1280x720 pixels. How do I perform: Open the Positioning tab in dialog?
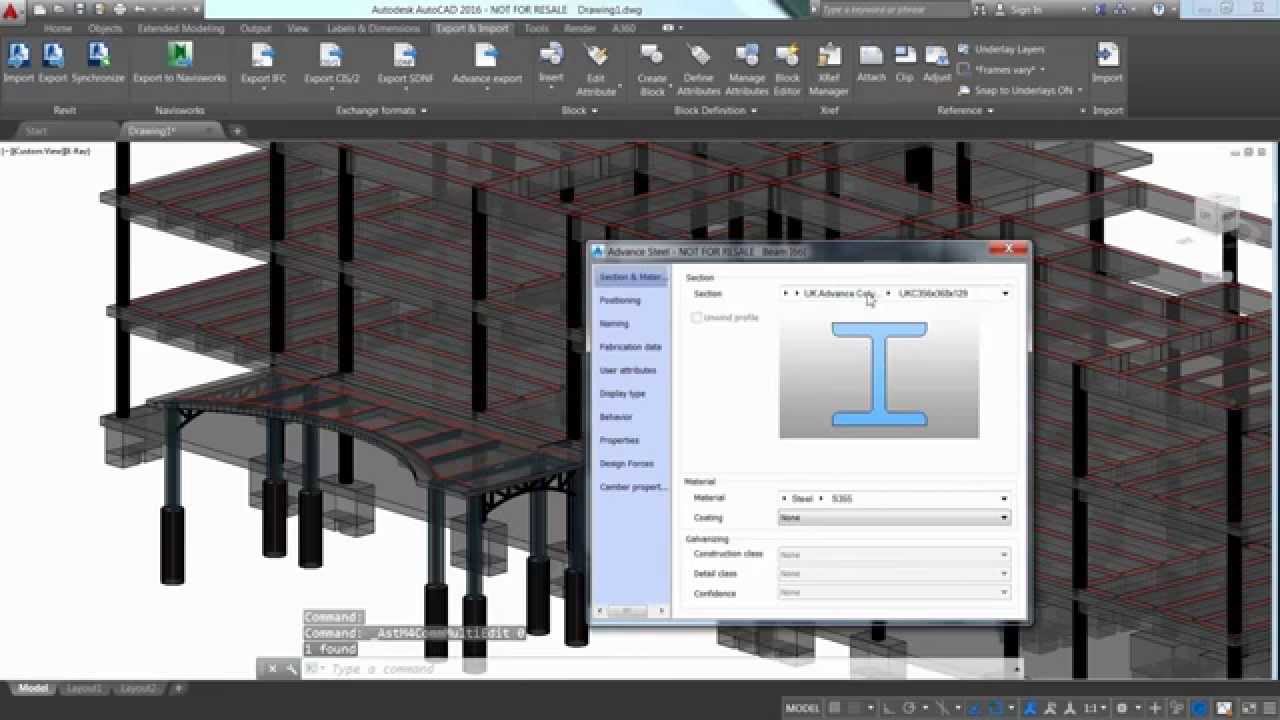[x=620, y=300]
